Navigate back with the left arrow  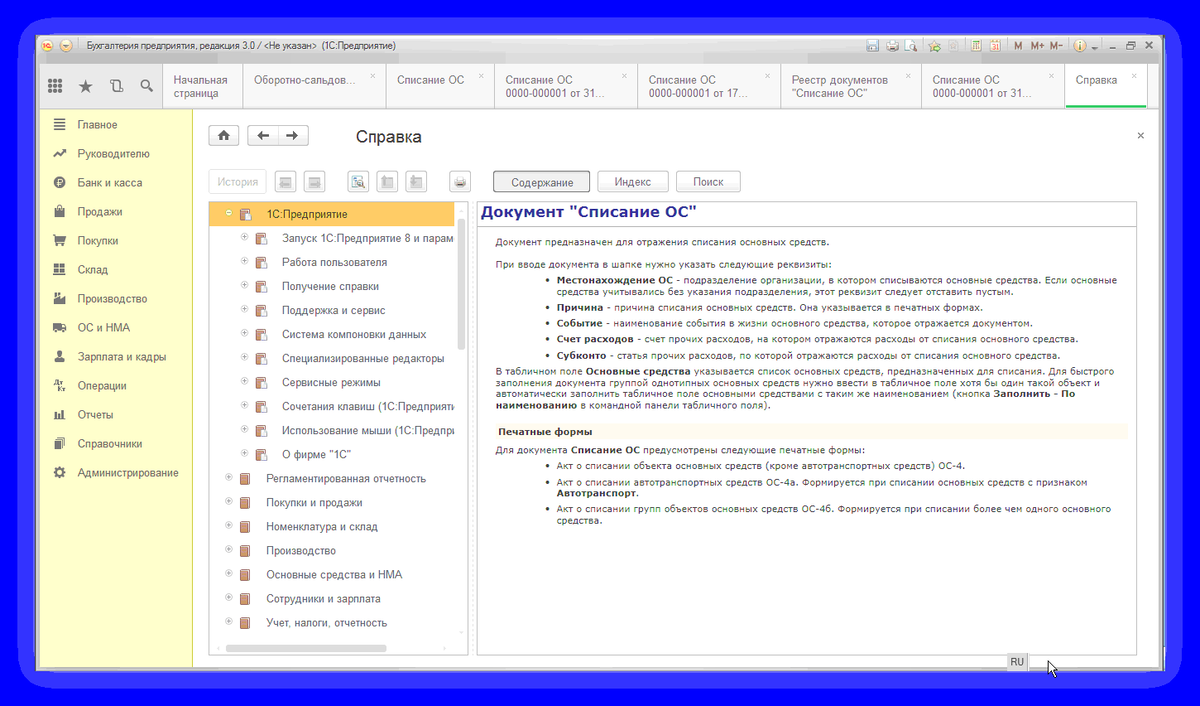point(263,136)
